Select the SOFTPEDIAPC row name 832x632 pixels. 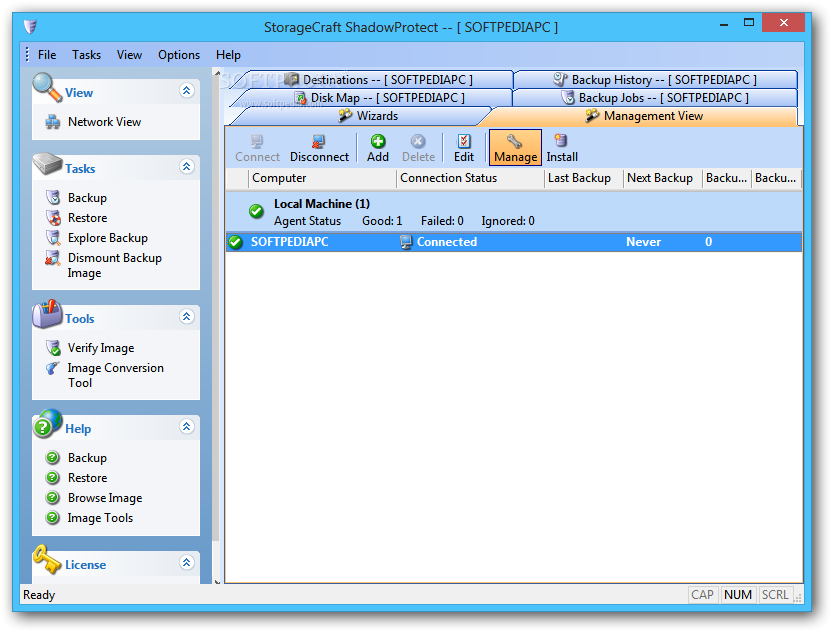[x=290, y=242]
